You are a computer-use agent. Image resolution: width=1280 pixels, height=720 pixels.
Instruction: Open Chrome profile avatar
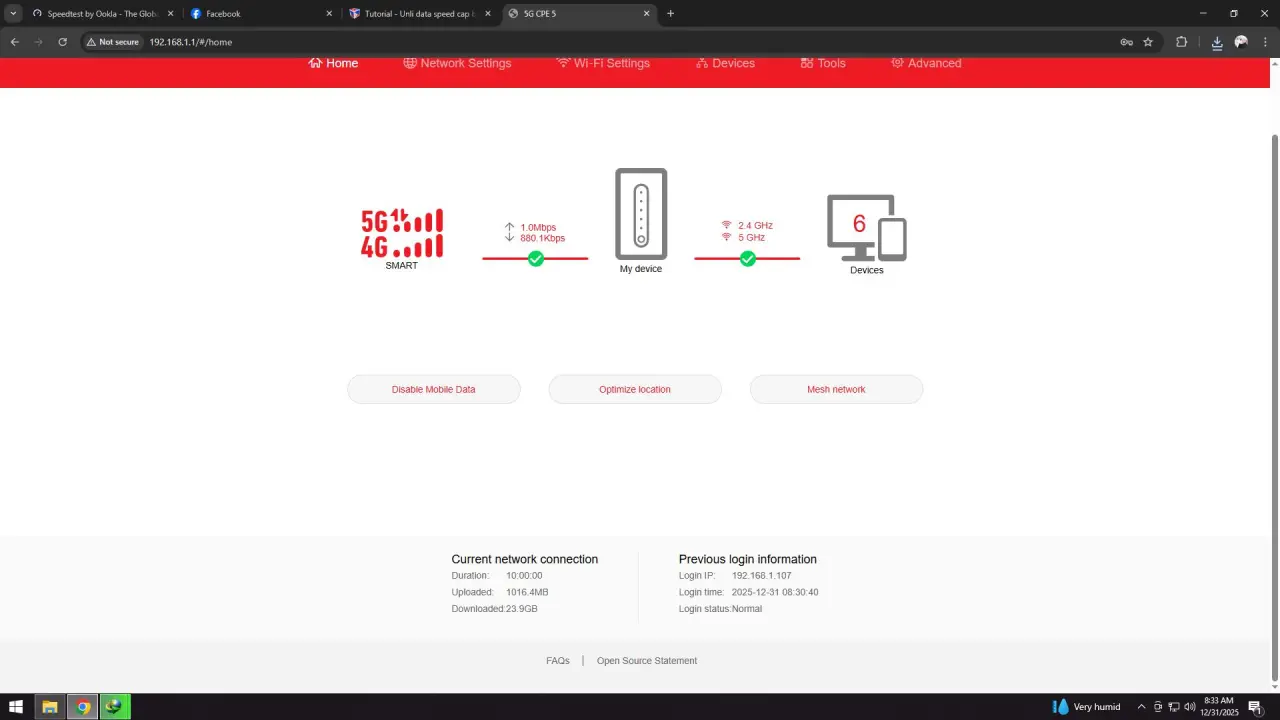[1241, 42]
